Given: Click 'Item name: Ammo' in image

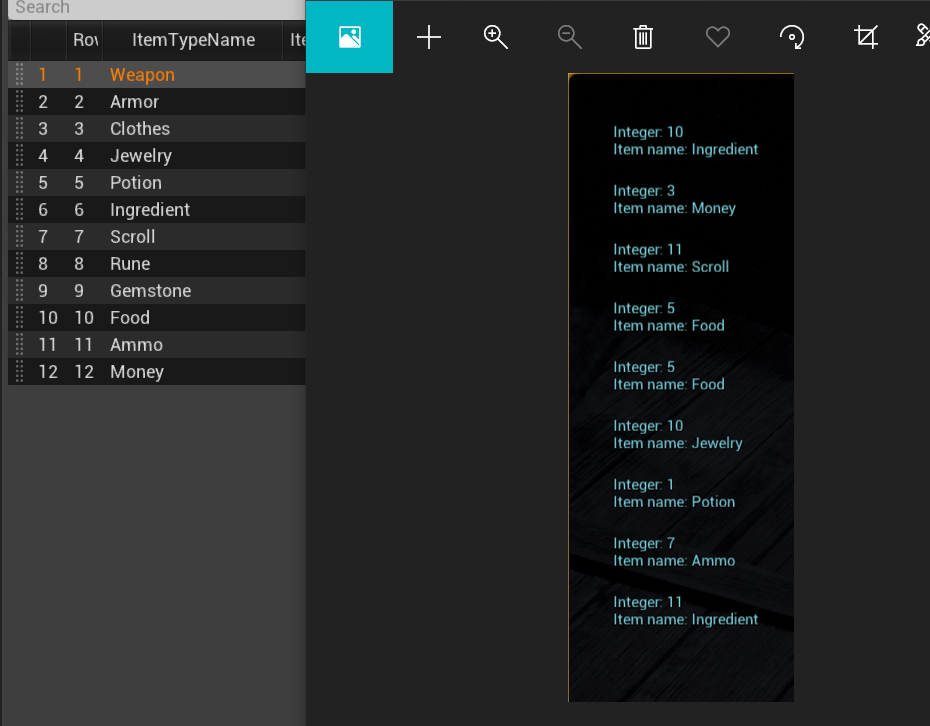Looking at the screenshot, I should click(674, 561).
